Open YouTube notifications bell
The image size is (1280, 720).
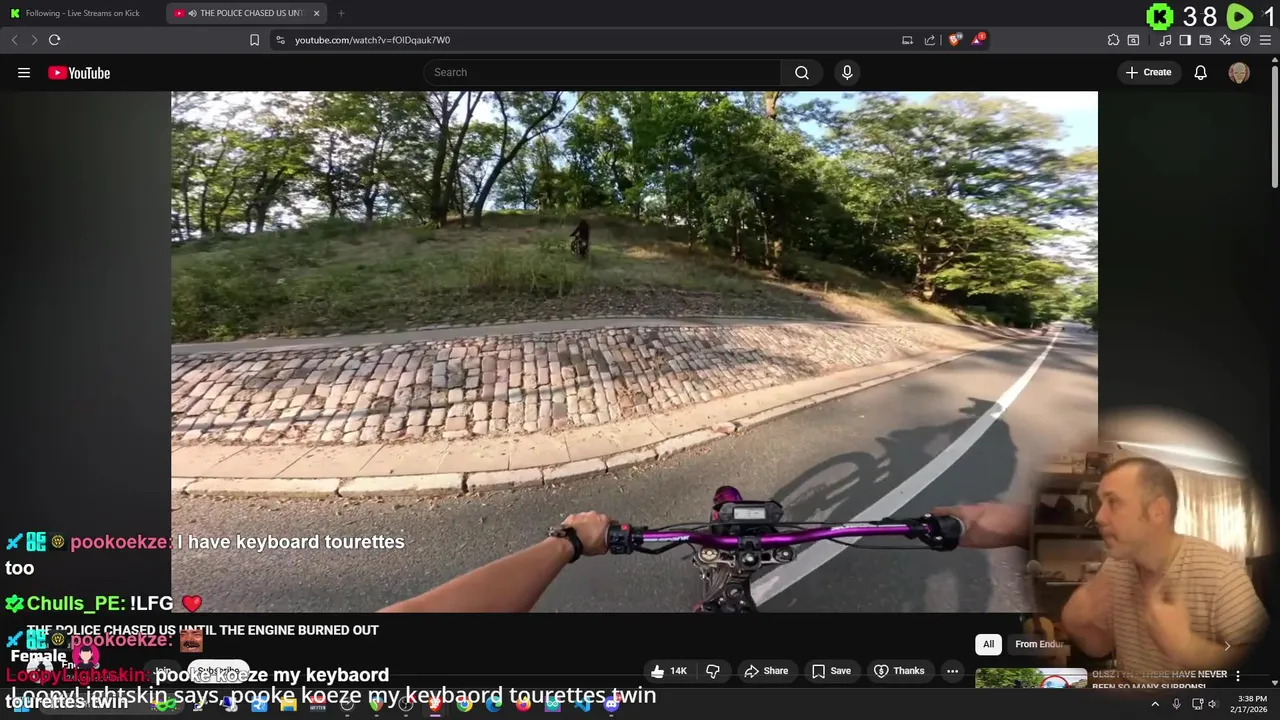pyautogui.click(x=1201, y=72)
